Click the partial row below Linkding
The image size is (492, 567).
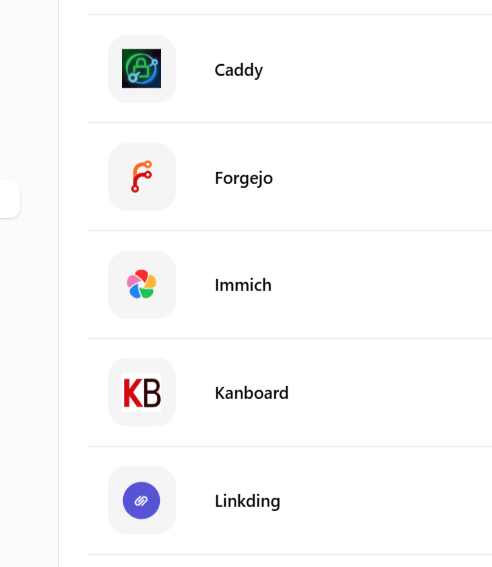[x=290, y=561]
